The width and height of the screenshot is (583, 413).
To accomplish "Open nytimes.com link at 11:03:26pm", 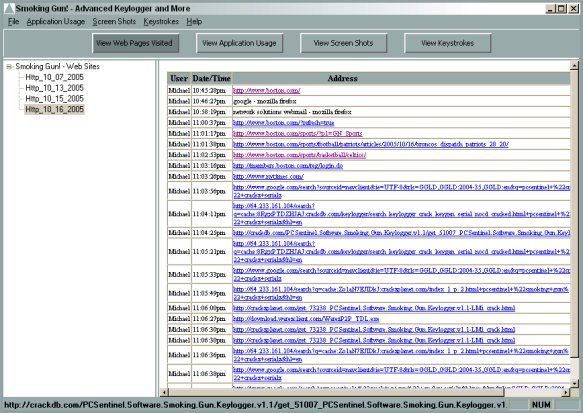I will [x=268, y=177].
